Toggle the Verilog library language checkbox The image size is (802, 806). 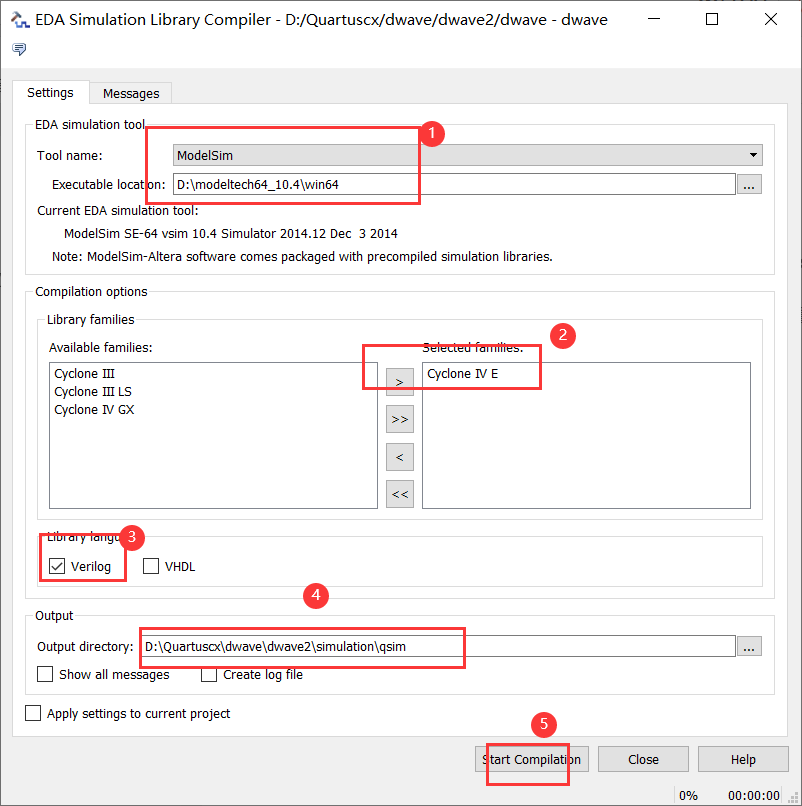(57, 566)
